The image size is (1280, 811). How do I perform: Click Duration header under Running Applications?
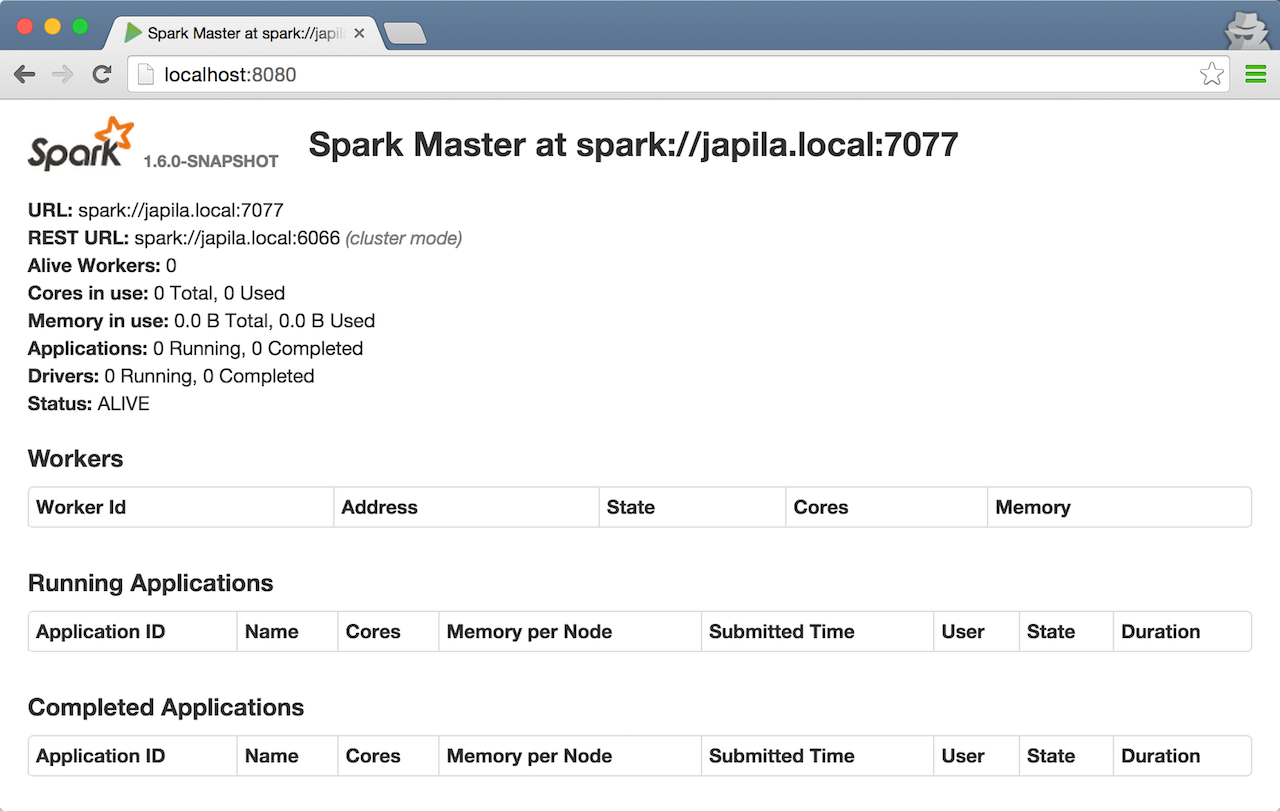click(1160, 632)
